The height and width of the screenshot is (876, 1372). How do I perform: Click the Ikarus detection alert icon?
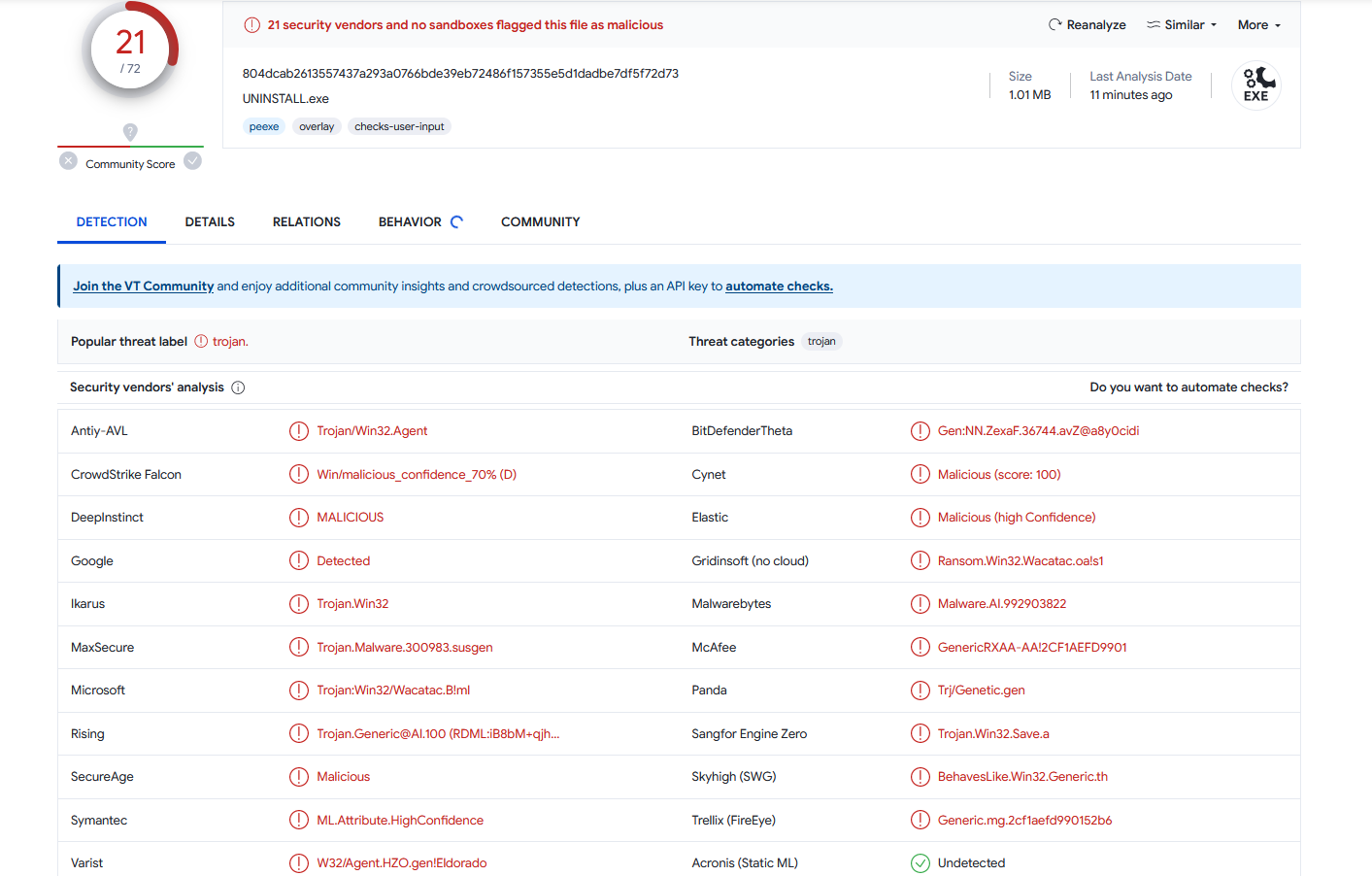tap(299, 604)
